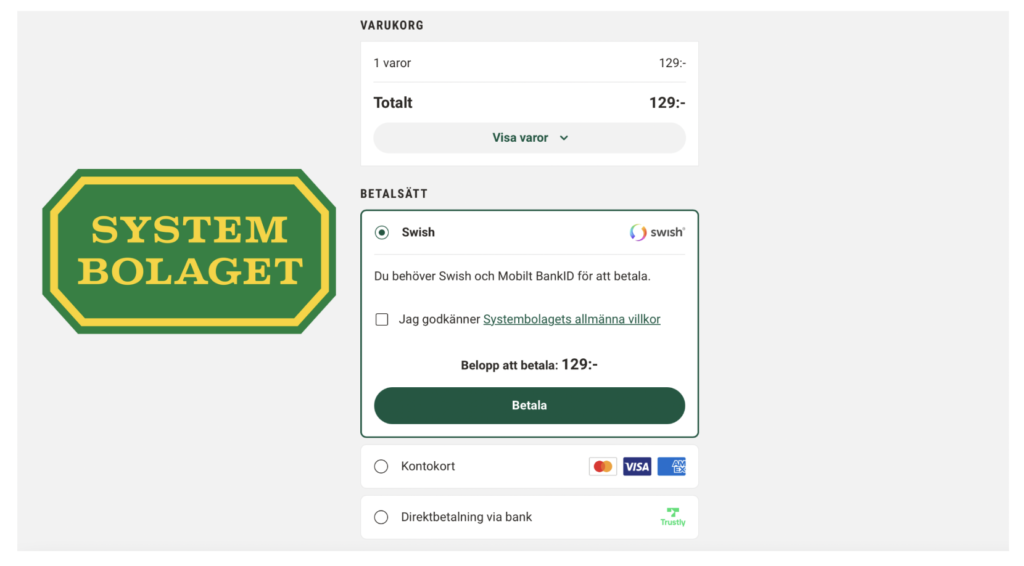The width and height of the screenshot is (1024, 566).
Task: Open Systembolagets allmänna villkor link
Action: click(x=571, y=320)
